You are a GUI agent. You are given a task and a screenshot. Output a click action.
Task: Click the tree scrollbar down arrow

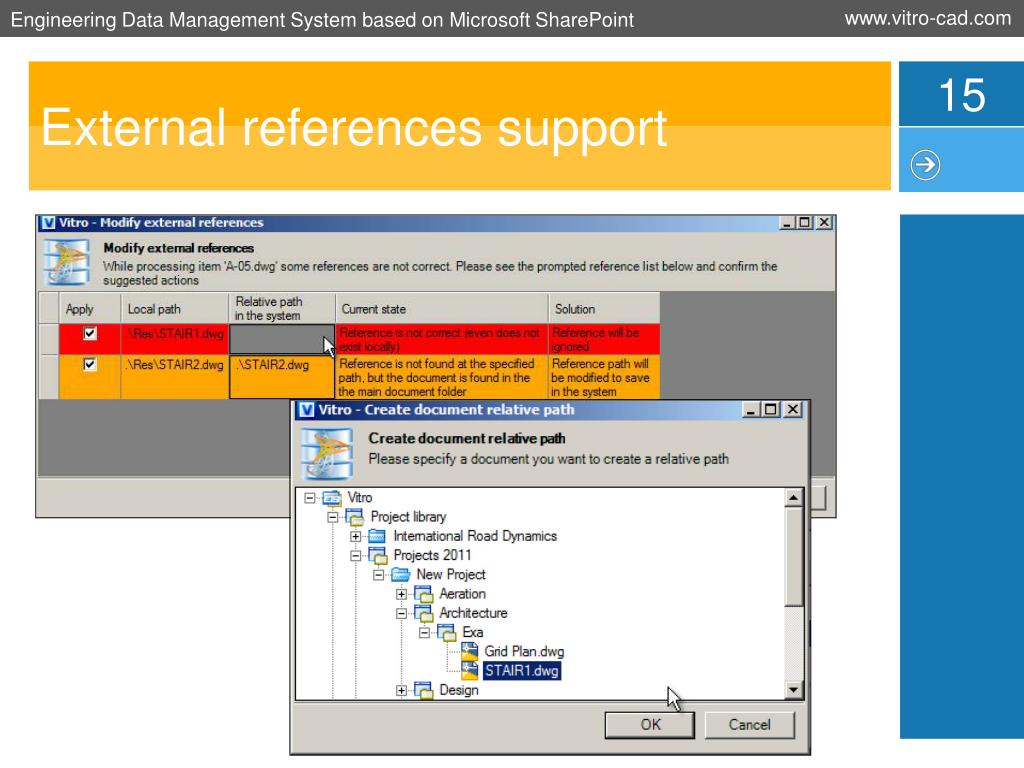click(793, 690)
